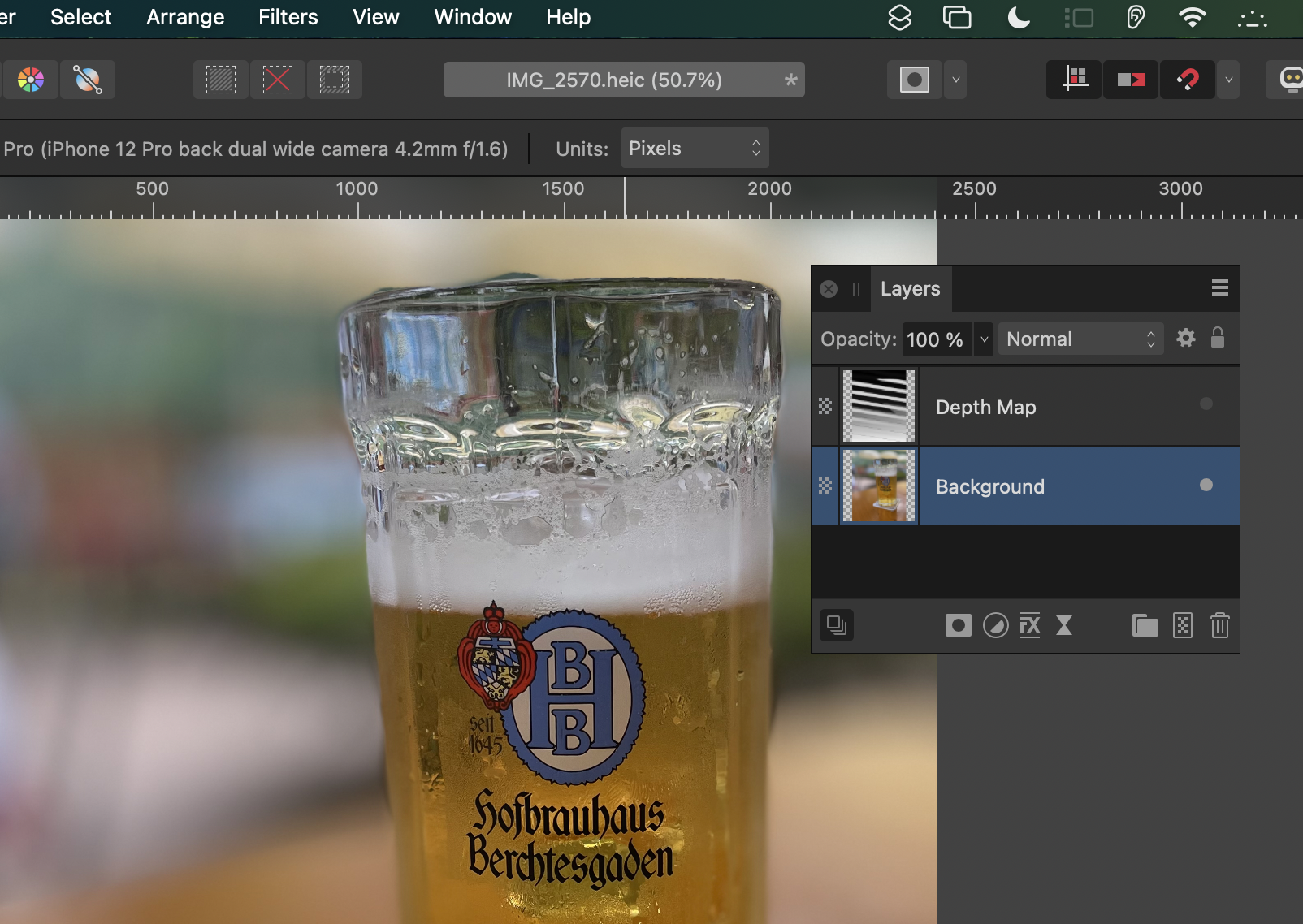Click the Deselect toolbar icon
This screenshot has height=924, width=1303.
click(278, 80)
